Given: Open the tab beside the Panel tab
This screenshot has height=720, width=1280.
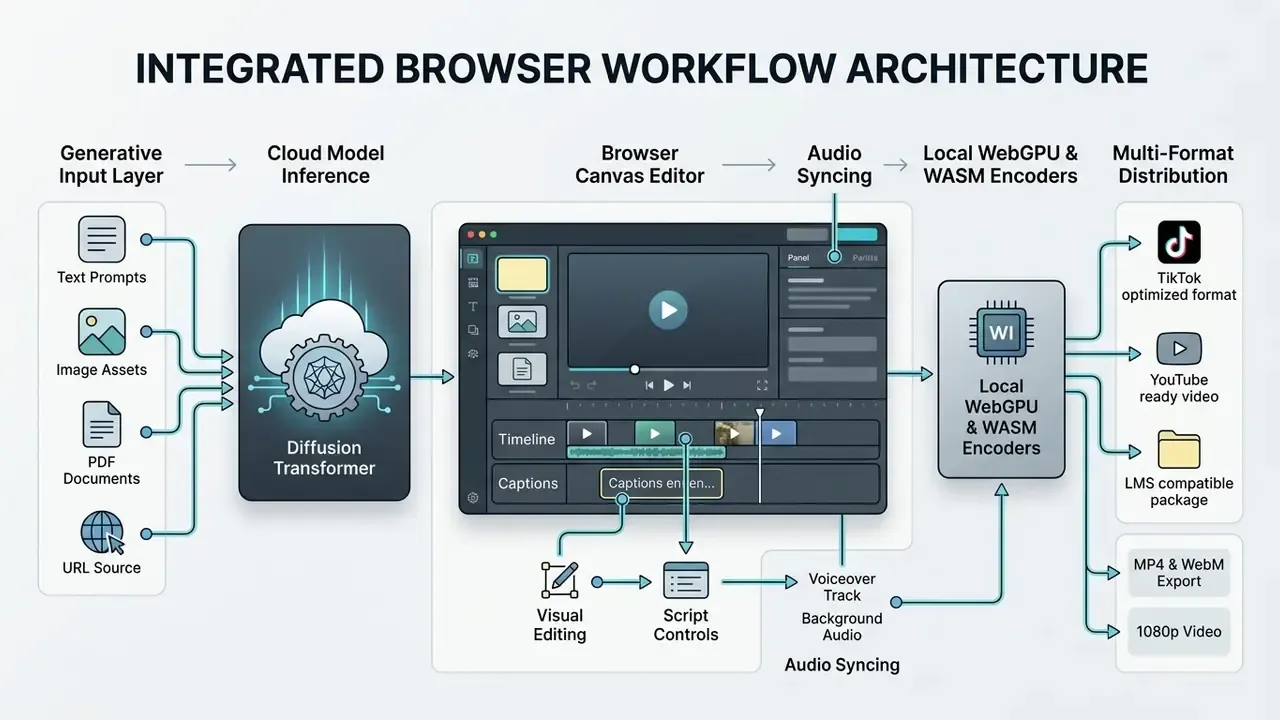Looking at the screenshot, I should pos(865,258).
